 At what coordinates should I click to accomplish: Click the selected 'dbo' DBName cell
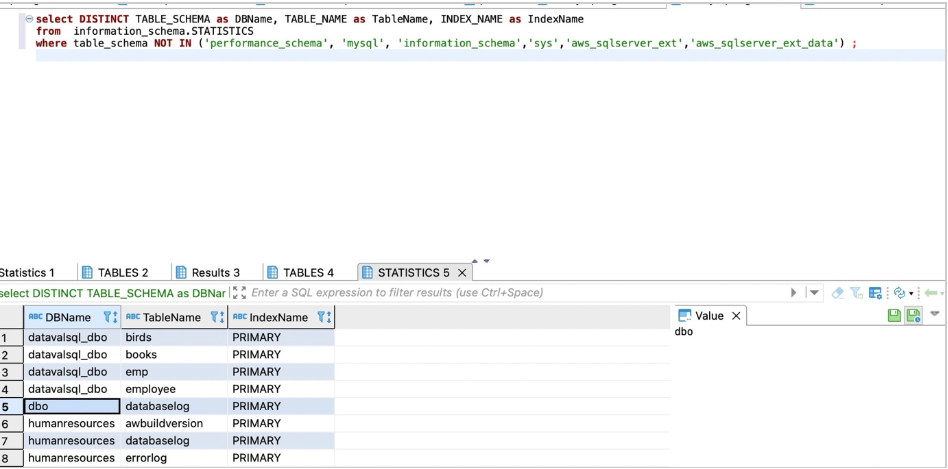(x=72, y=406)
